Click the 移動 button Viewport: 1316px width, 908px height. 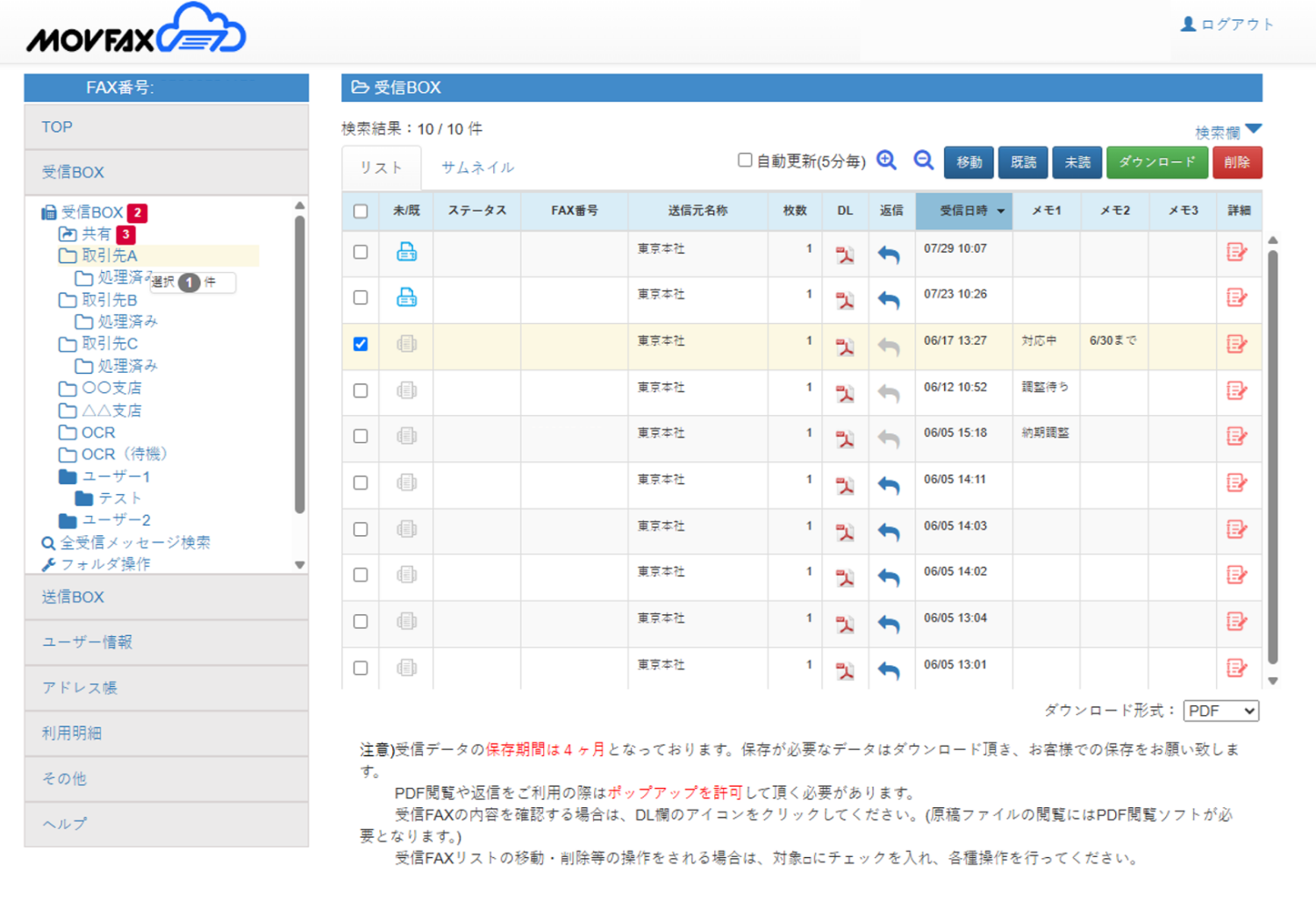(969, 162)
